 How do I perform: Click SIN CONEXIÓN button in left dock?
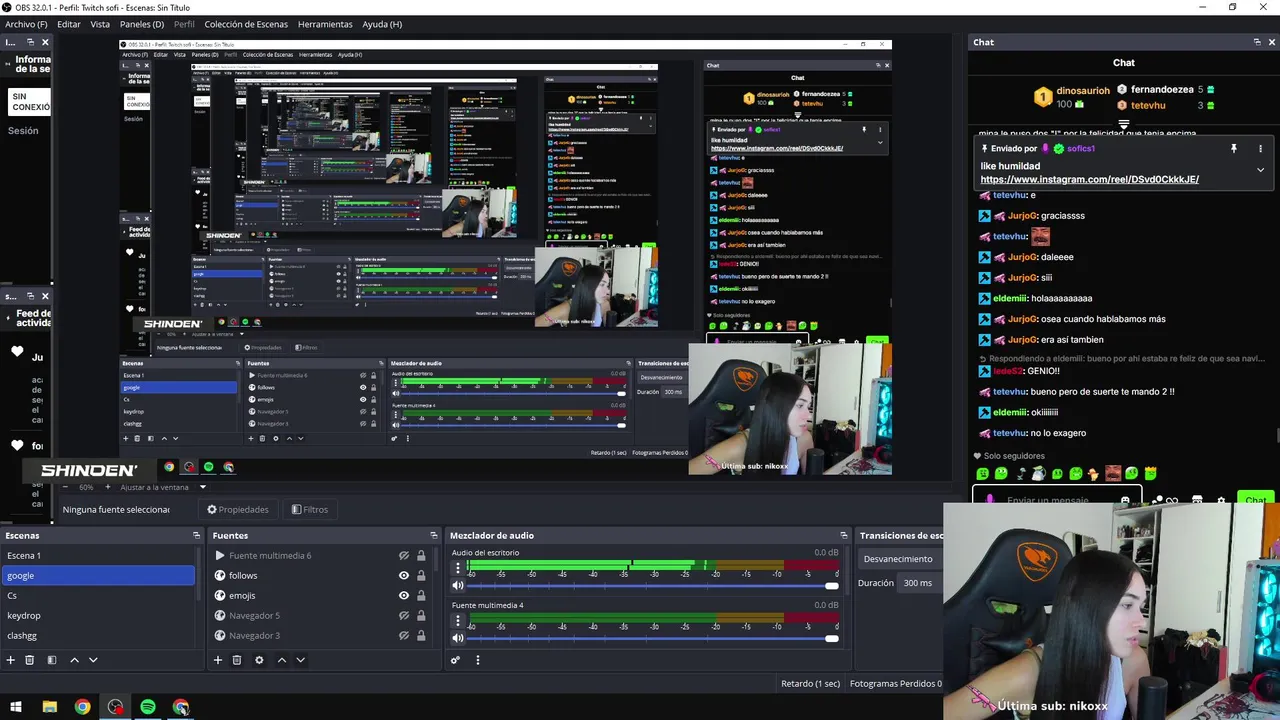pos(30,102)
